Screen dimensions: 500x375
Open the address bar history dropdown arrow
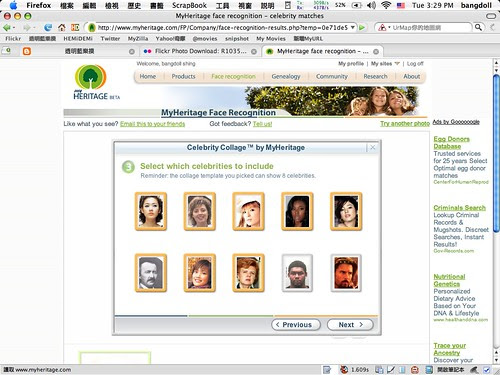pyautogui.click(x=353, y=27)
